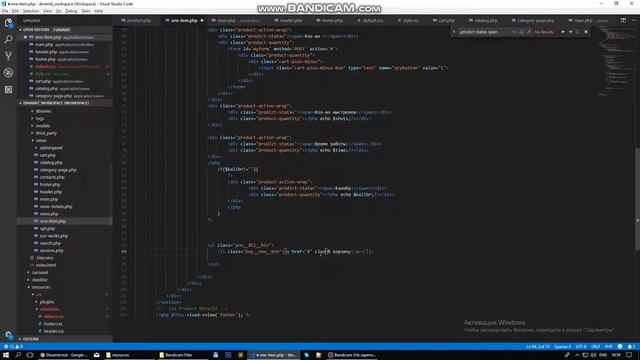The height and width of the screenshot is (360, 640).
Task: Expand replace mode in find widget
Action: tap(454, 32)
